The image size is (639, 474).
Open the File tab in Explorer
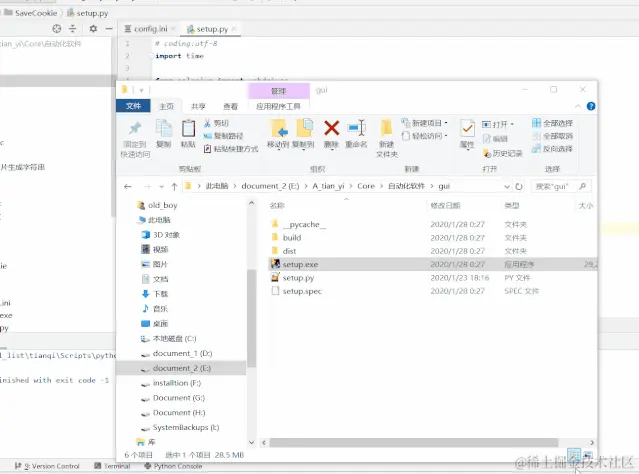click(x=133, y=106)
